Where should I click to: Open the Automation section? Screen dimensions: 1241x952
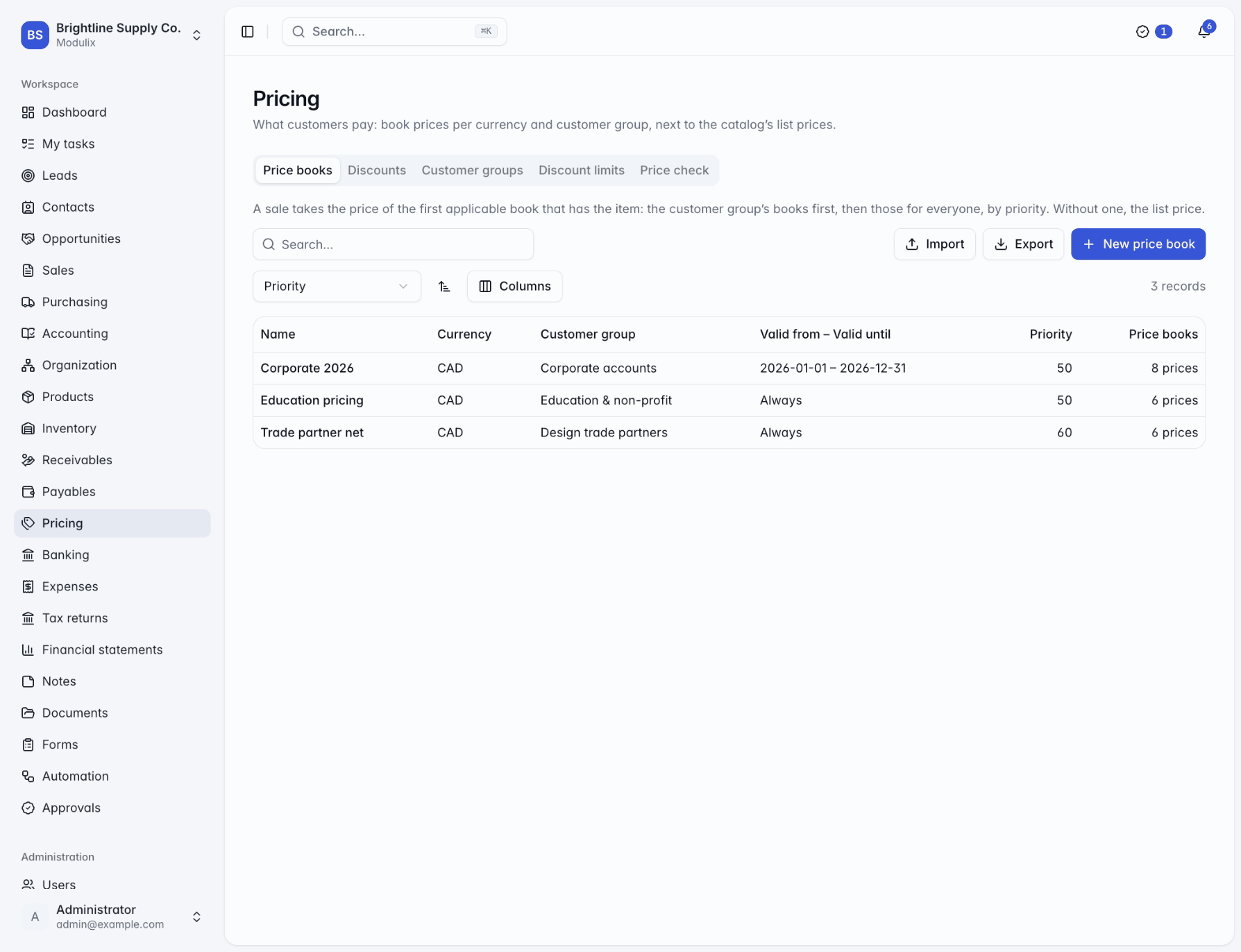click(112, 776)
